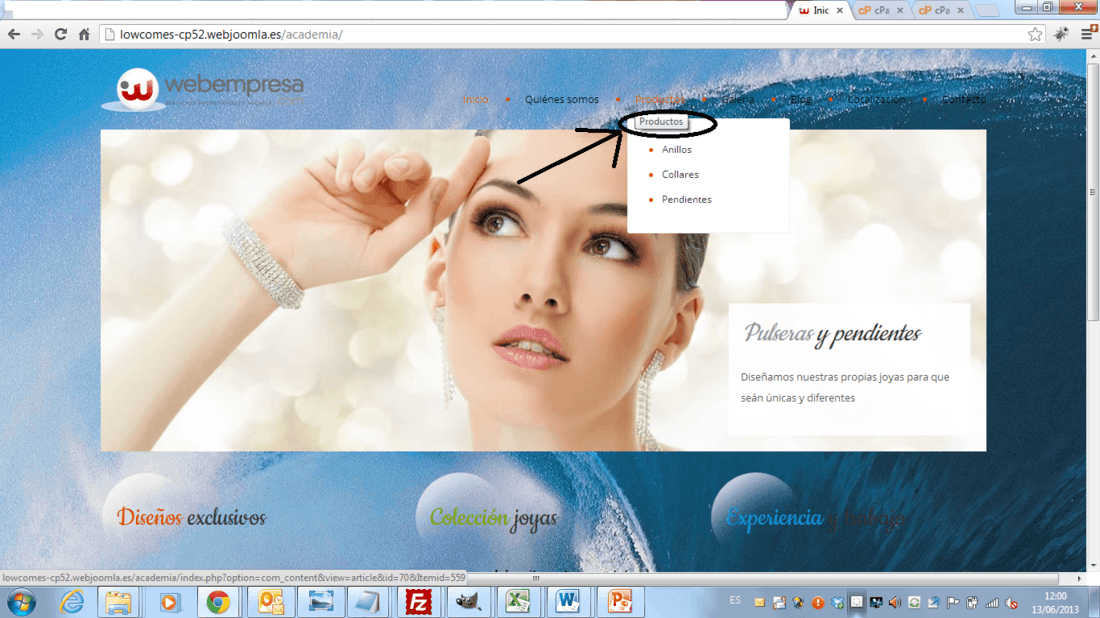
Task: Open the browser home page icon
Action: coord(84,34)
